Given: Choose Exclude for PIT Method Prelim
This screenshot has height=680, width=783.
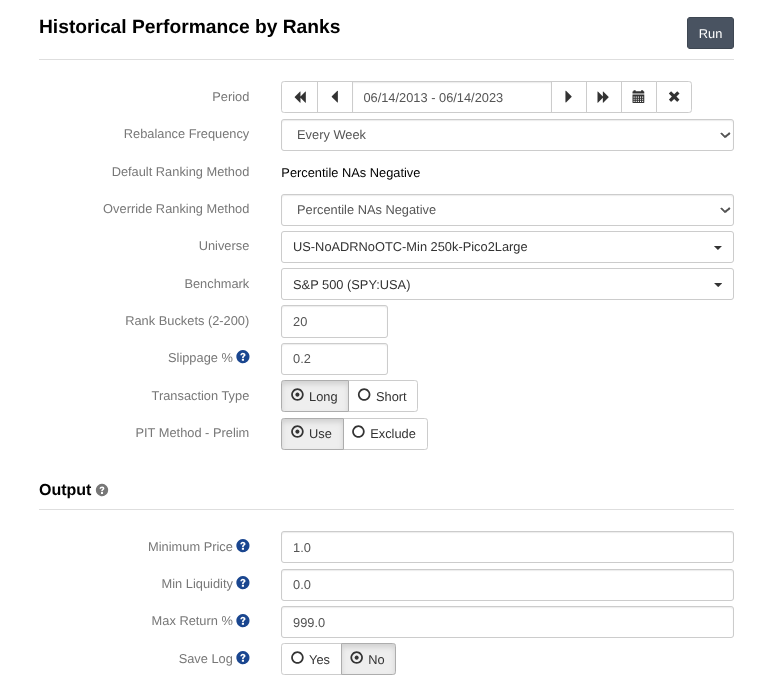Looking at the screenshot, I should click(x=385, y=433).
